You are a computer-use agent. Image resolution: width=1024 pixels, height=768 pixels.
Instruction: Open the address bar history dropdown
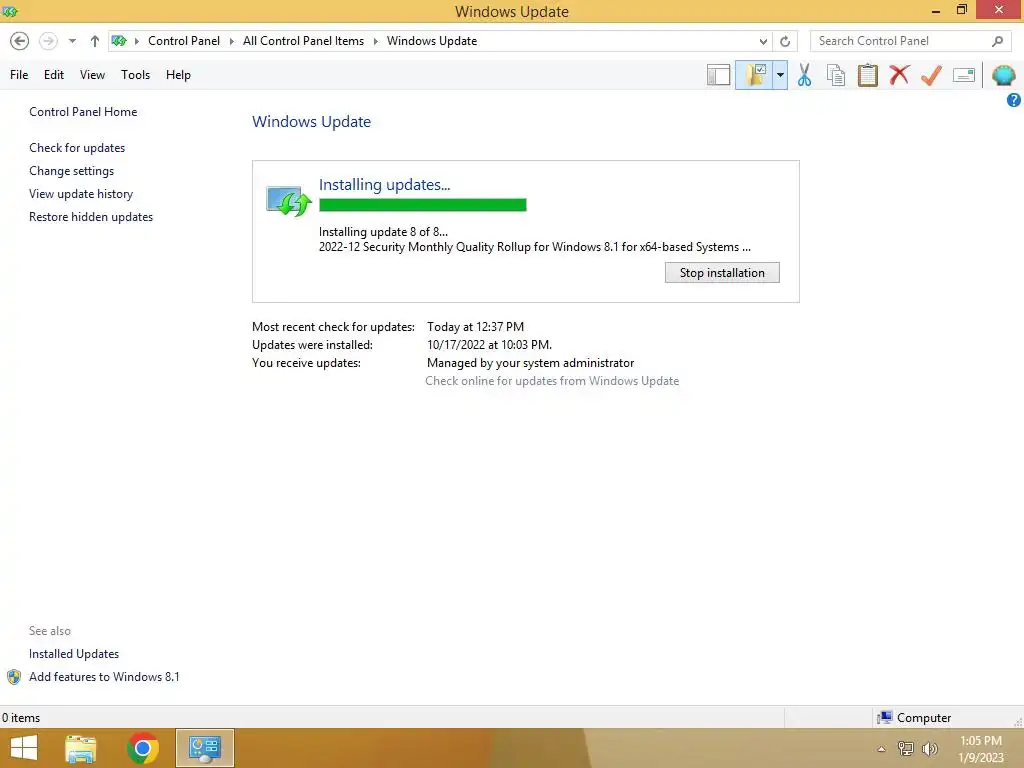(x=763, y=41)
